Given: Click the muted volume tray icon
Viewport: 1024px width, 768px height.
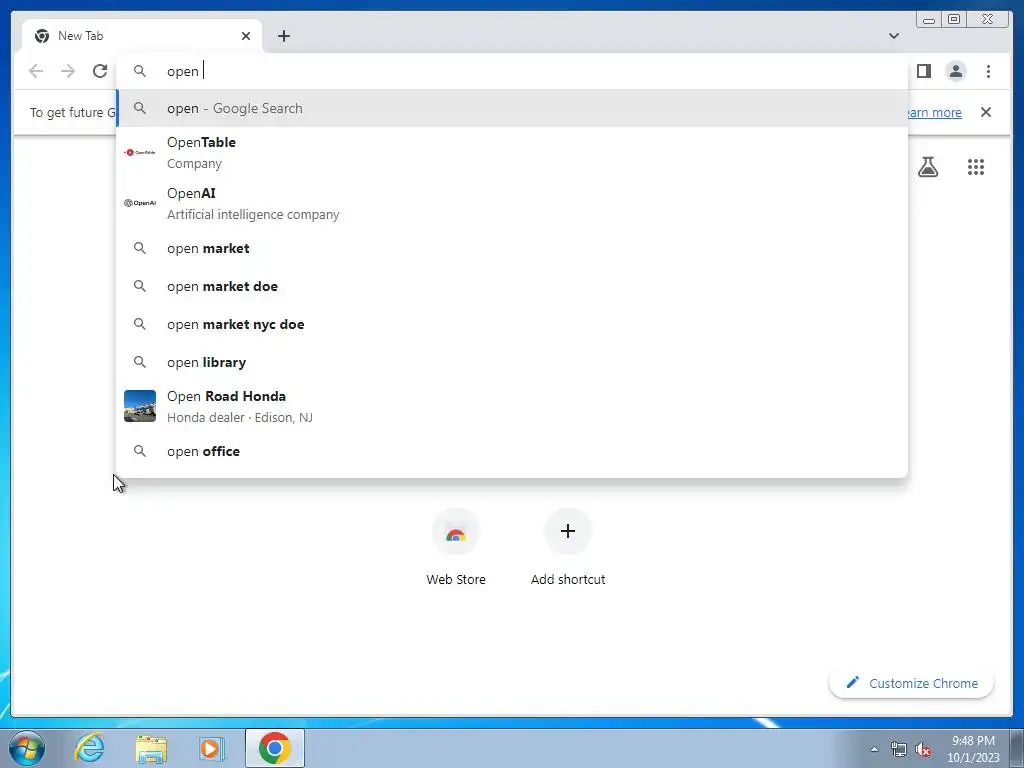Looking at the screenshot, I should [x=923, y=750].
